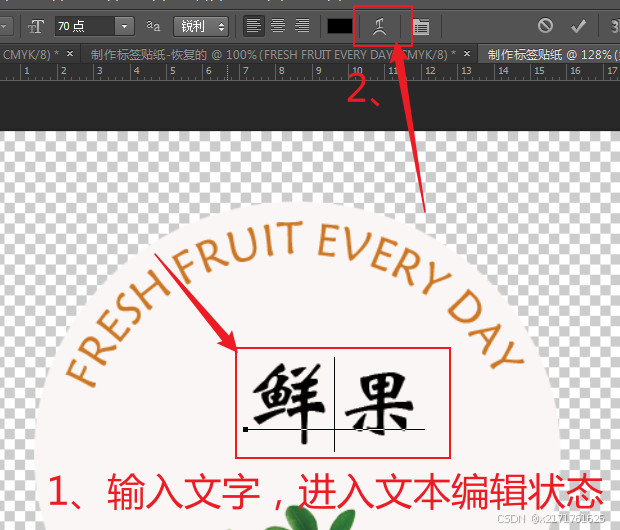The image size is (620, 530).
Task: Open the 锐利 anti-aliasing dropdown
Action: 201,26
